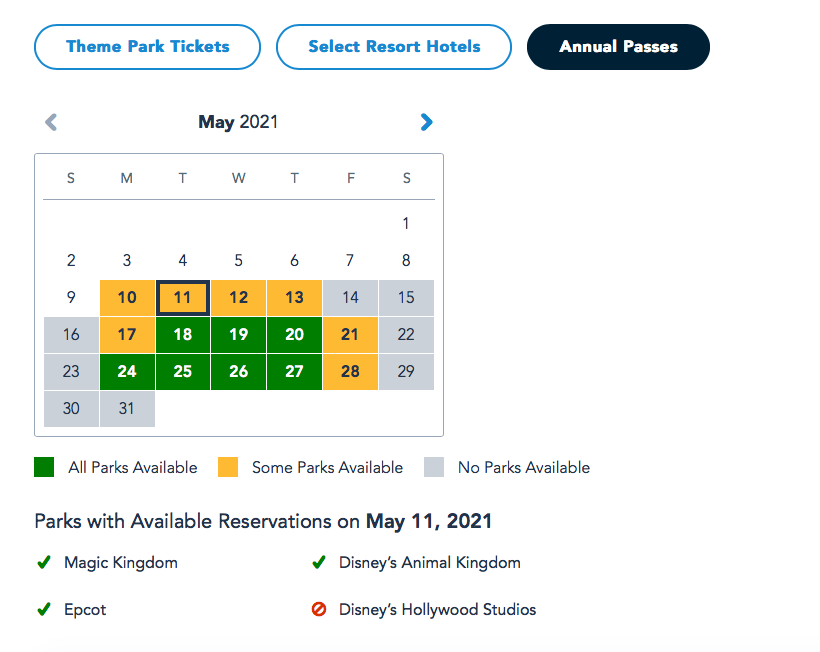This screenshot has height=652, width=820.
Task: Pick May 18 on the calendar
Action: pos(183,335)
